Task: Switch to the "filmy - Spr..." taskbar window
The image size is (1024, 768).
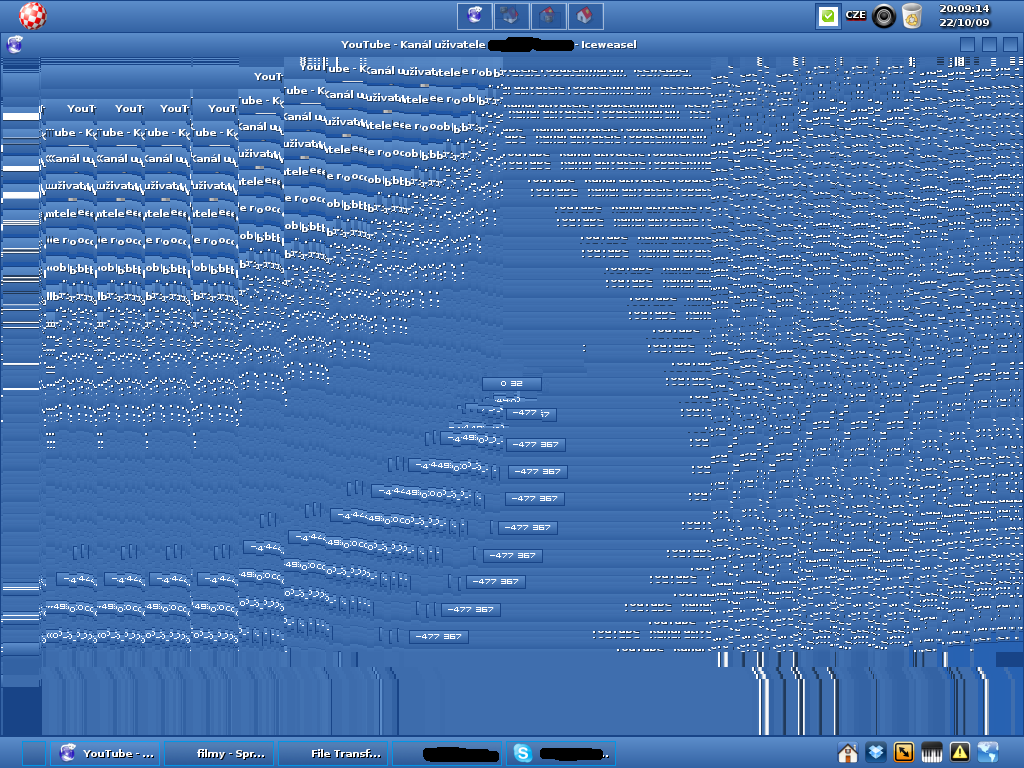Action: (219, 753)
